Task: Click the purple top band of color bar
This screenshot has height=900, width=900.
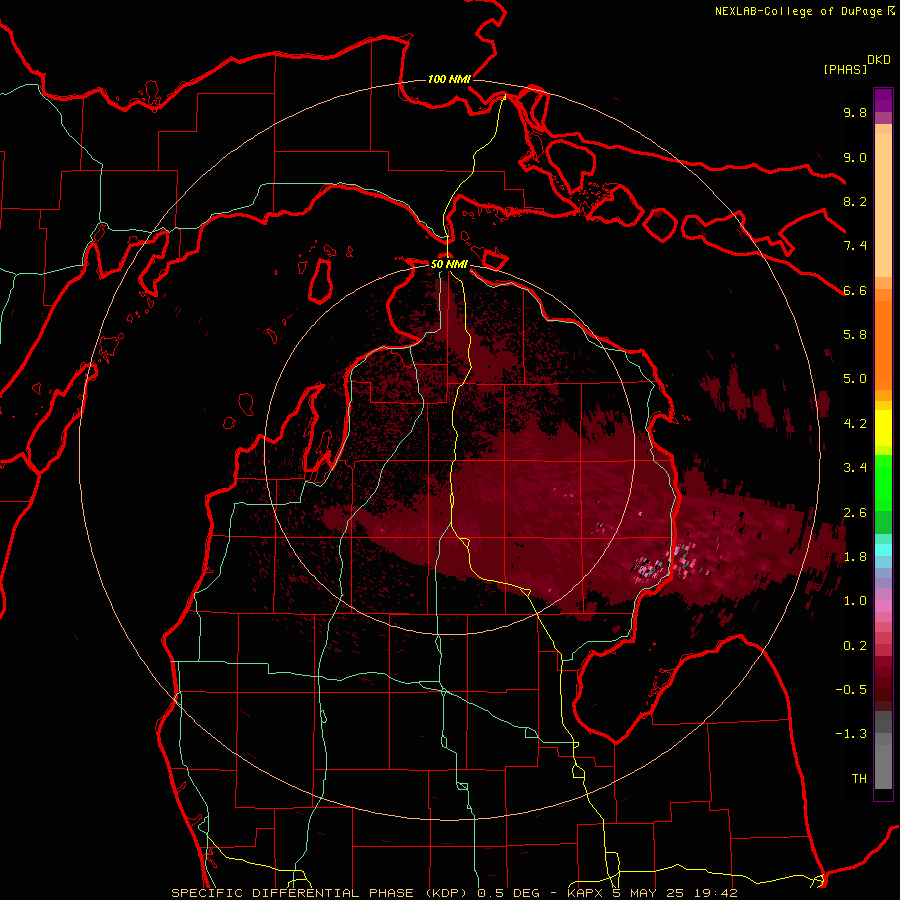Action: click(x=883, y=101)
